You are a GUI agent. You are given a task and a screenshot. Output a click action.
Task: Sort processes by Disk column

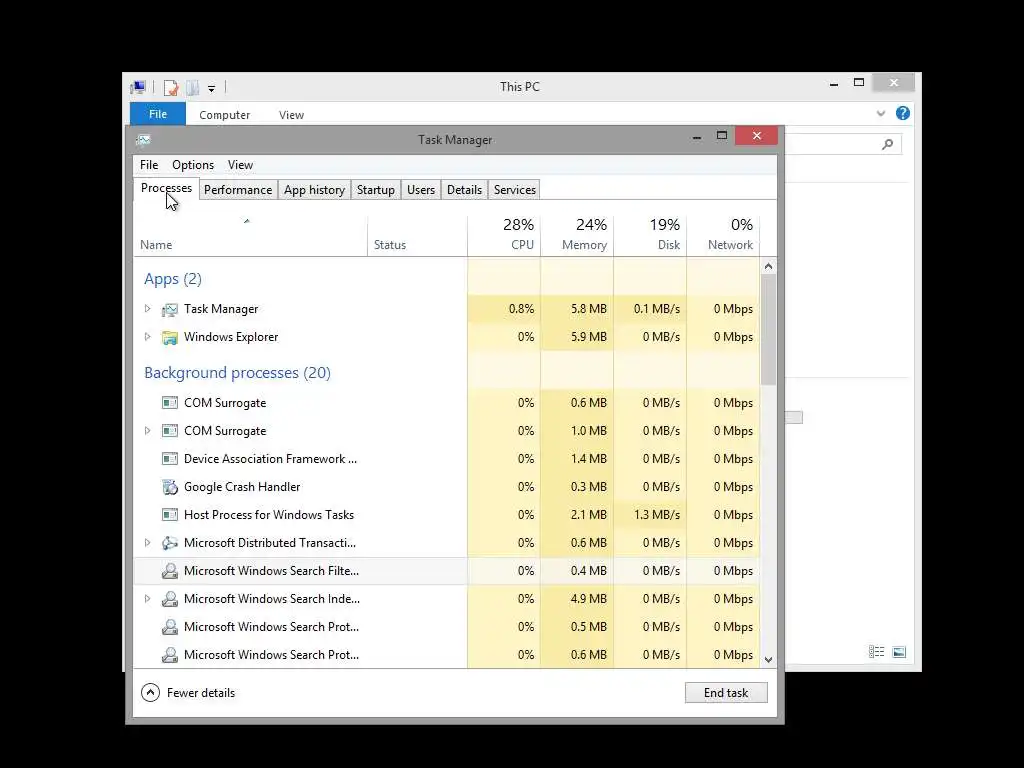pos(650,236)
